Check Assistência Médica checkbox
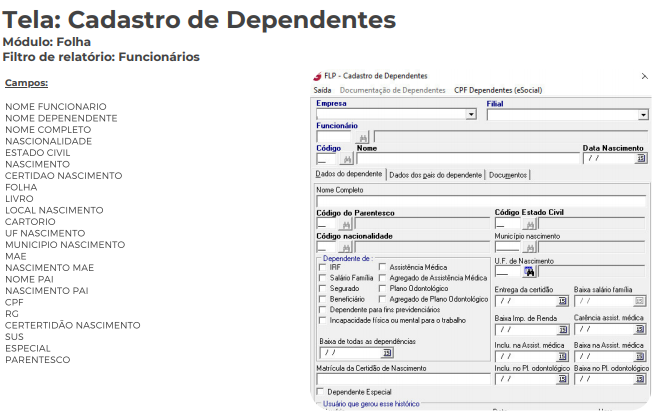 point(382,267)
